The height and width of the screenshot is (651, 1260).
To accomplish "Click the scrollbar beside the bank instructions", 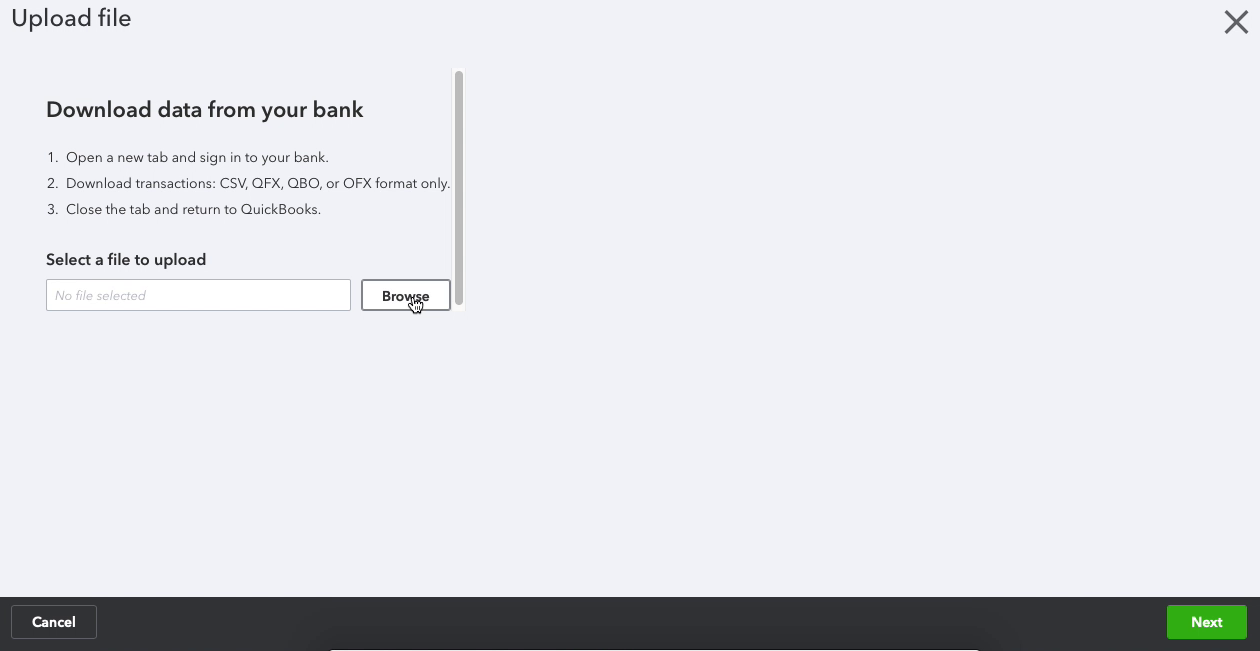I will (459, 187).
